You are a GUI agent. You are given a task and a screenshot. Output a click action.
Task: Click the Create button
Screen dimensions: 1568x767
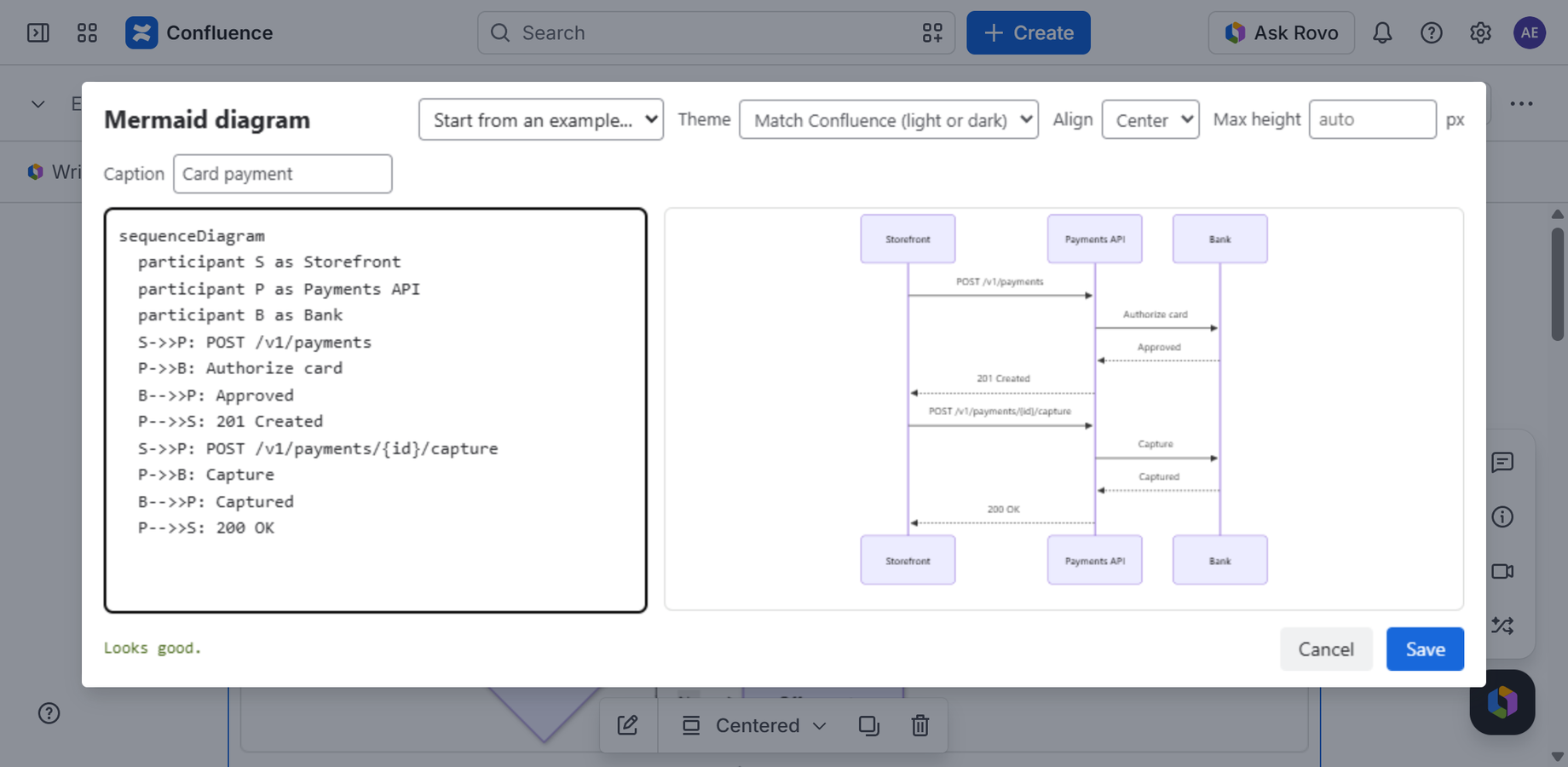(1029, 32)
